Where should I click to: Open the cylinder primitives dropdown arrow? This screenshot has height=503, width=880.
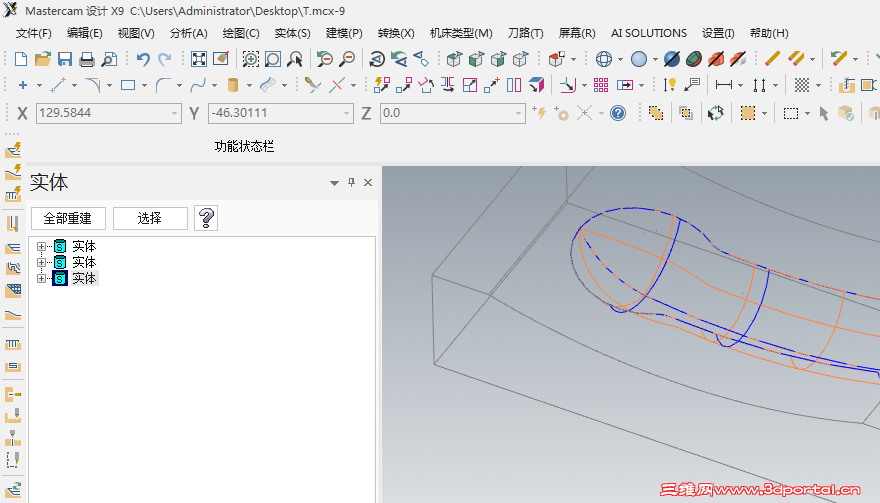[x=249, y=86]
